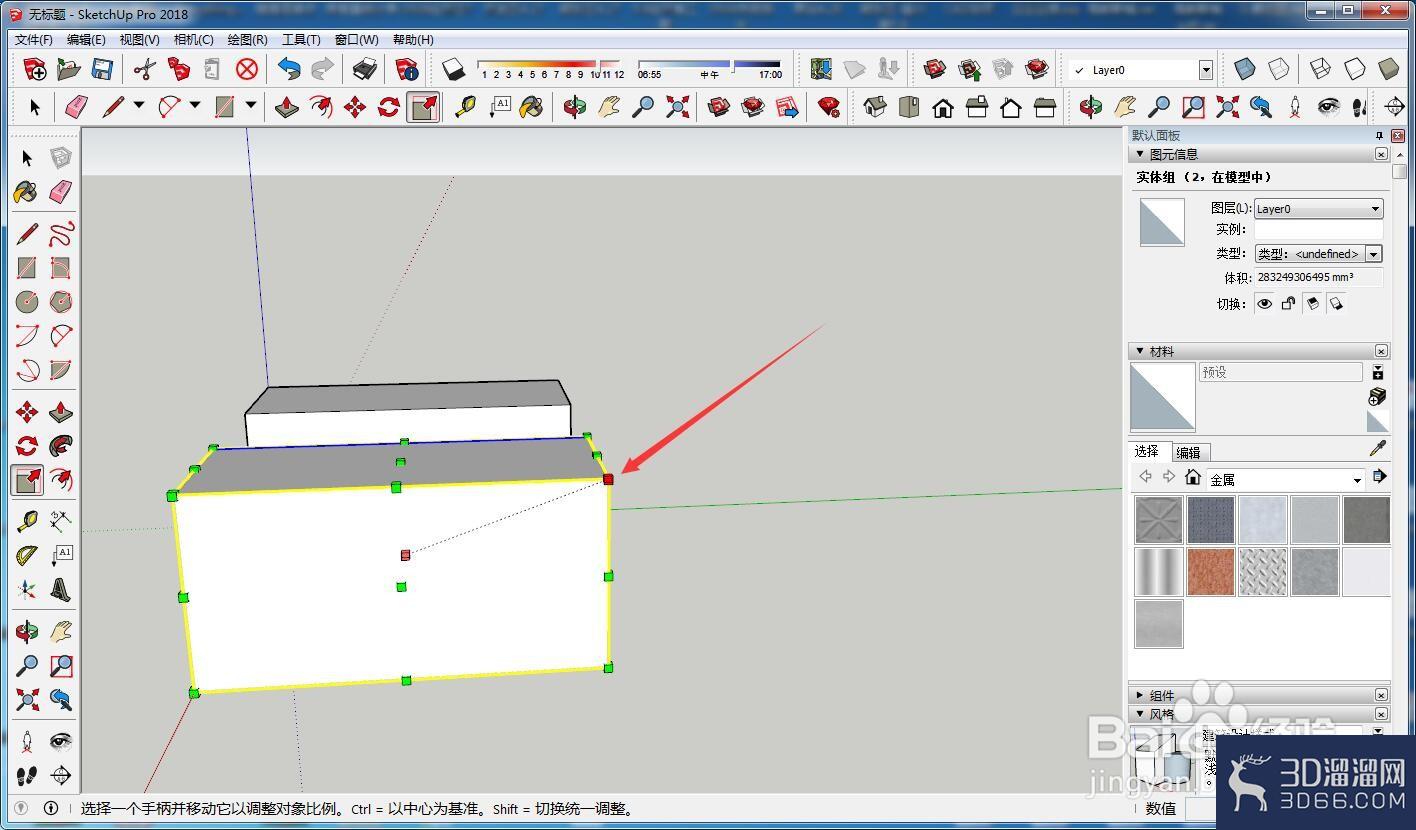Select the Eraser tool in top toolbar
This screenshot has height=830, width=1416.
tap(77, 107)
